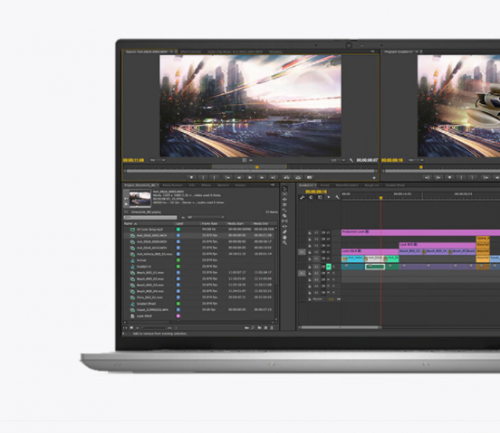This screenshot has width=500, height=433.
Task: Click the timeline wrench settings icon
Action: (x=337, y=197)
